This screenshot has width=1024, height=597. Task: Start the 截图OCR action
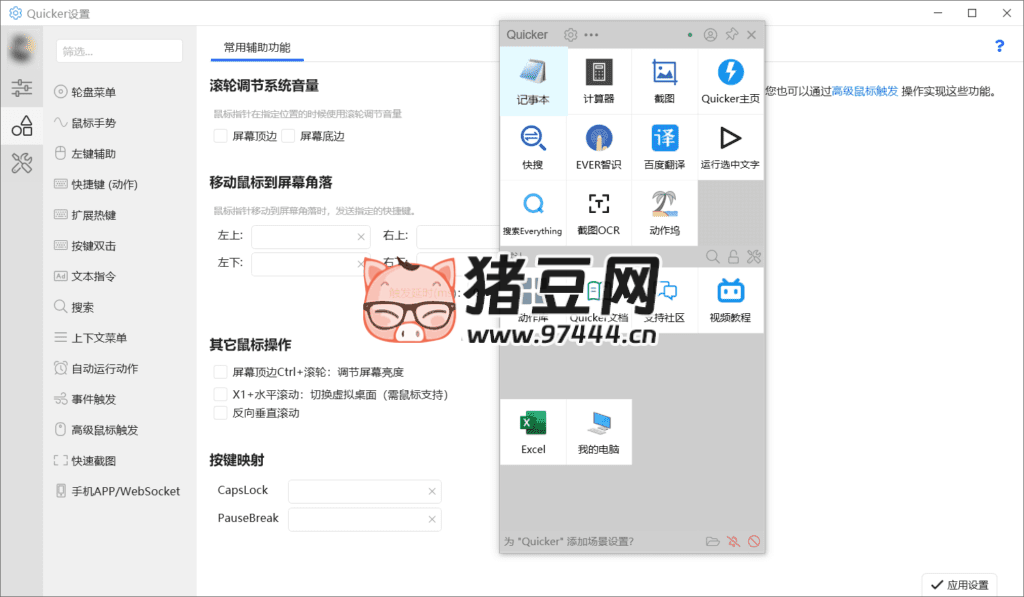pyautogui.click(x=598, y=212)
